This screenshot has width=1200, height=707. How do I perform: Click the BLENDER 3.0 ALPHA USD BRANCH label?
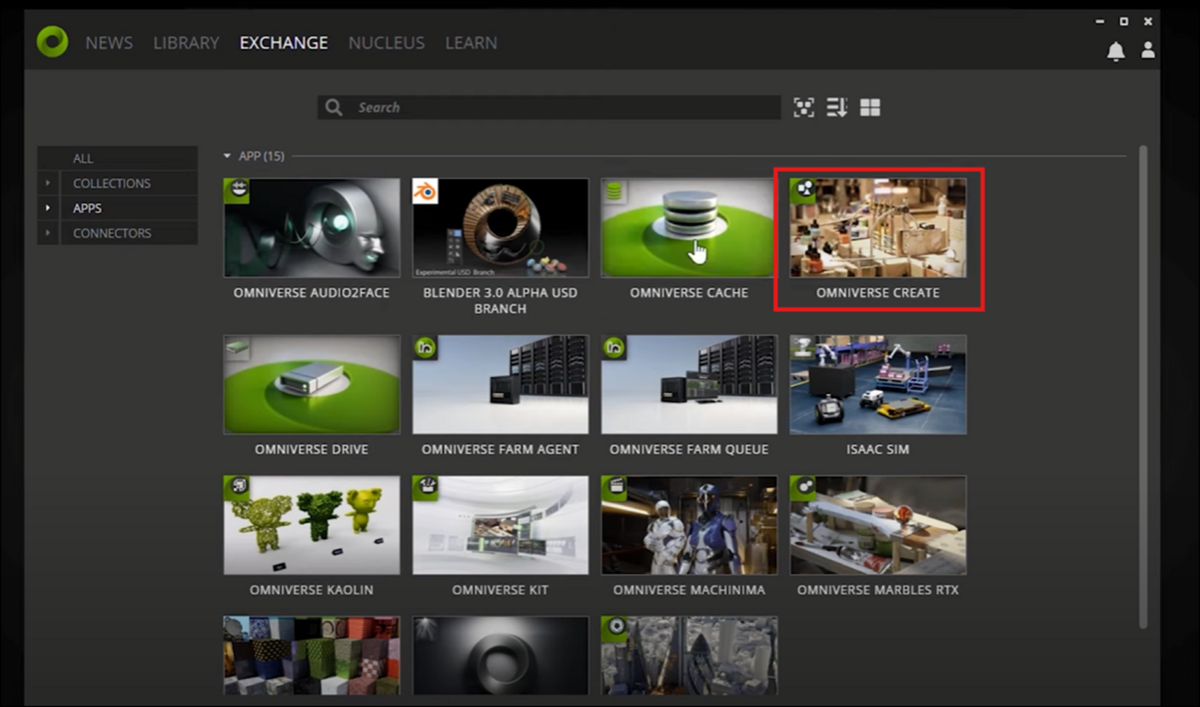(x=500, y=301)
